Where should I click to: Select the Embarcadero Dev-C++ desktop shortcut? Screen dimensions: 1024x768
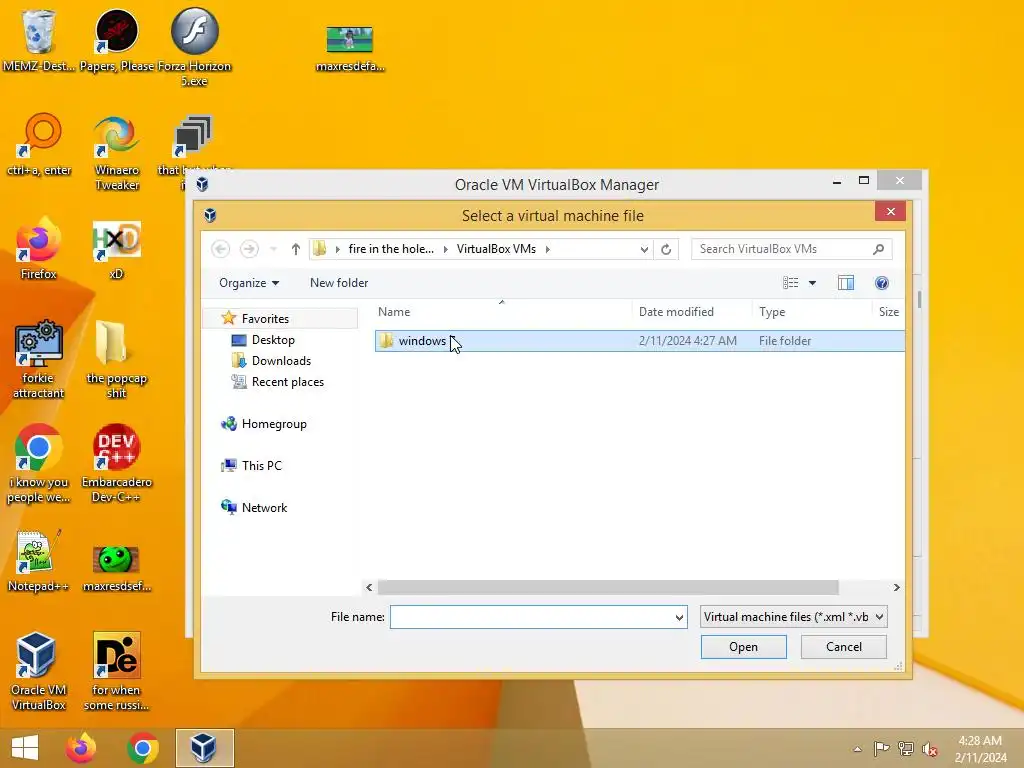(x=116, y=464)
